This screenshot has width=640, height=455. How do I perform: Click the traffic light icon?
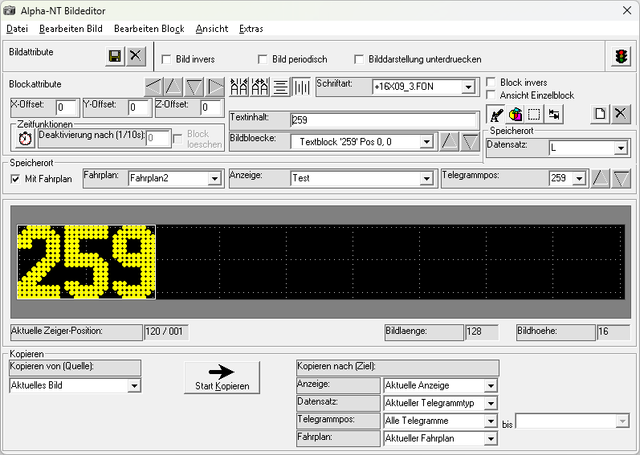pos(621,56)
